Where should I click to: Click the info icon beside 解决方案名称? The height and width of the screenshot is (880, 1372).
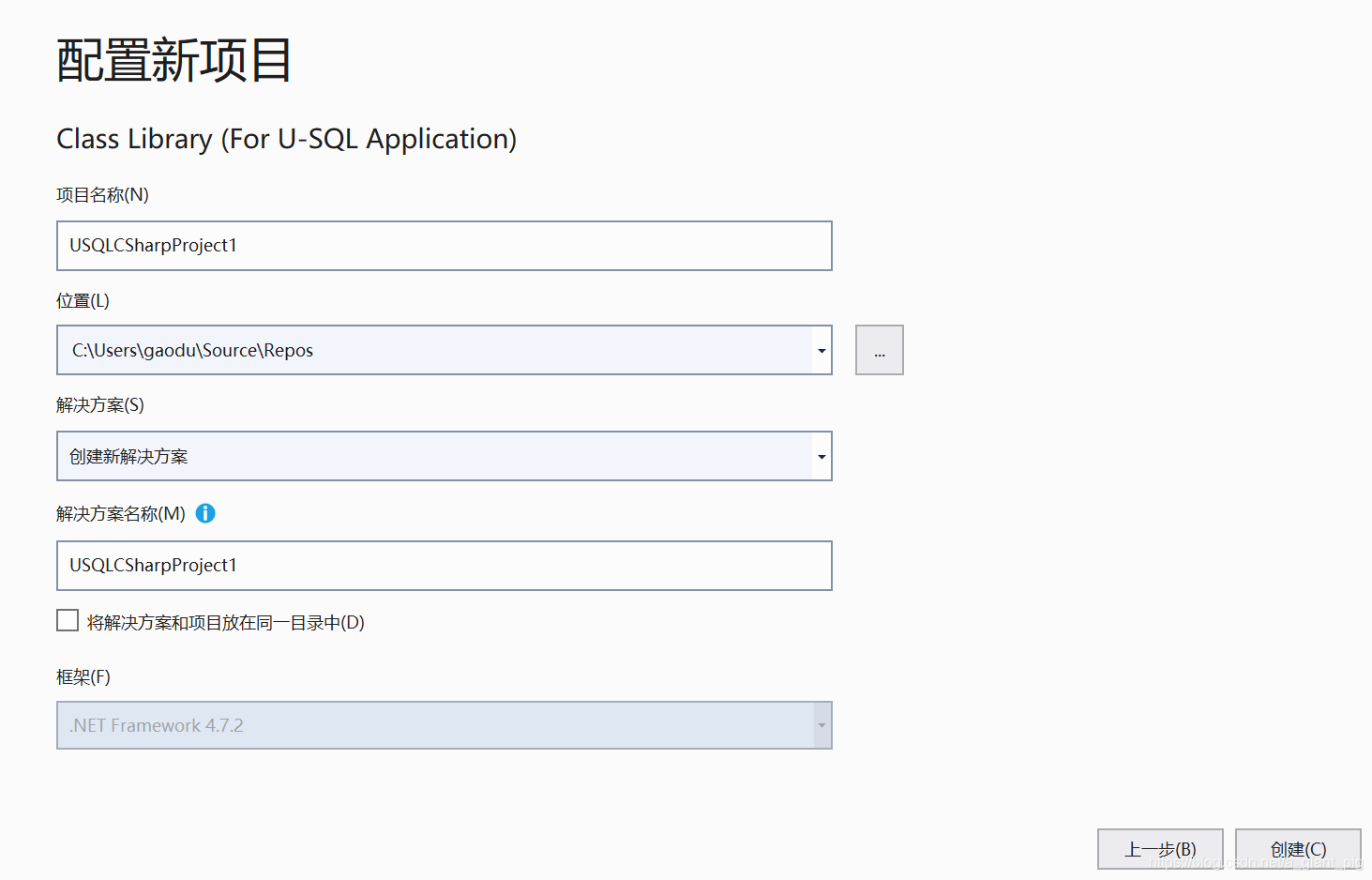[x=205, y=513]
